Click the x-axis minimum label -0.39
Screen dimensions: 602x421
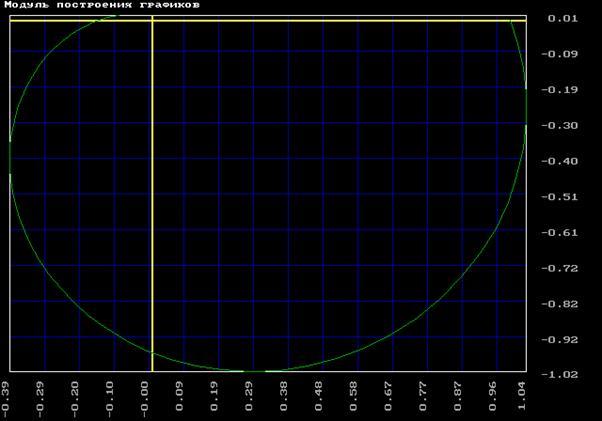tap(6, 396)
